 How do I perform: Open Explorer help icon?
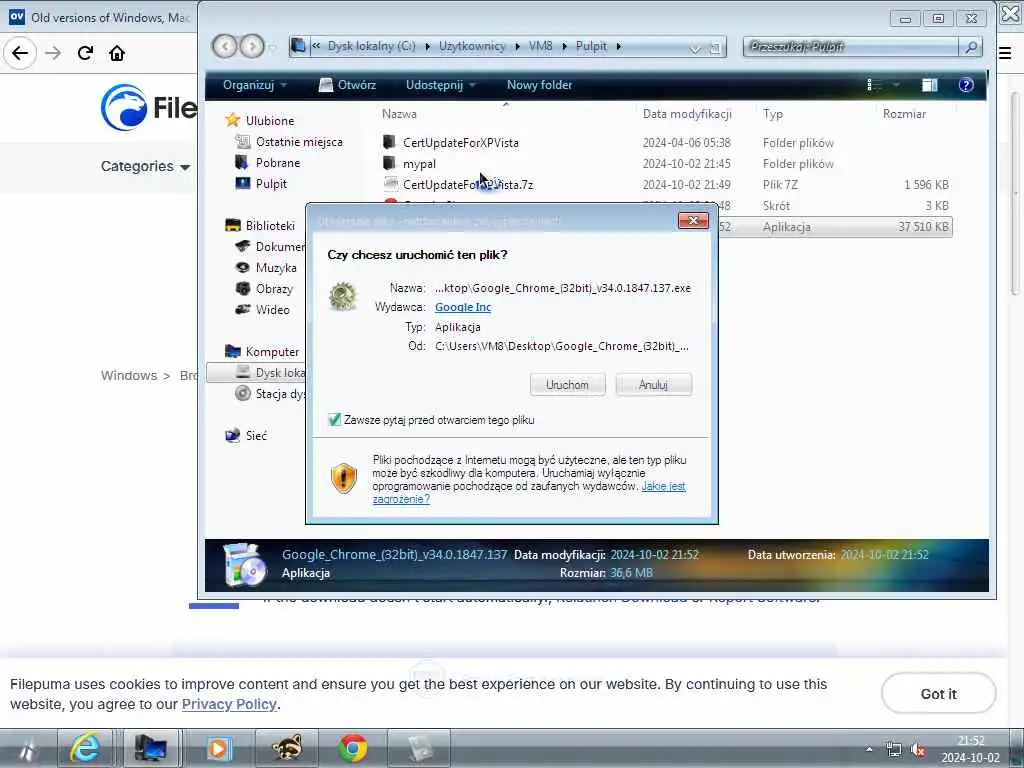click(x=966, y=85)
